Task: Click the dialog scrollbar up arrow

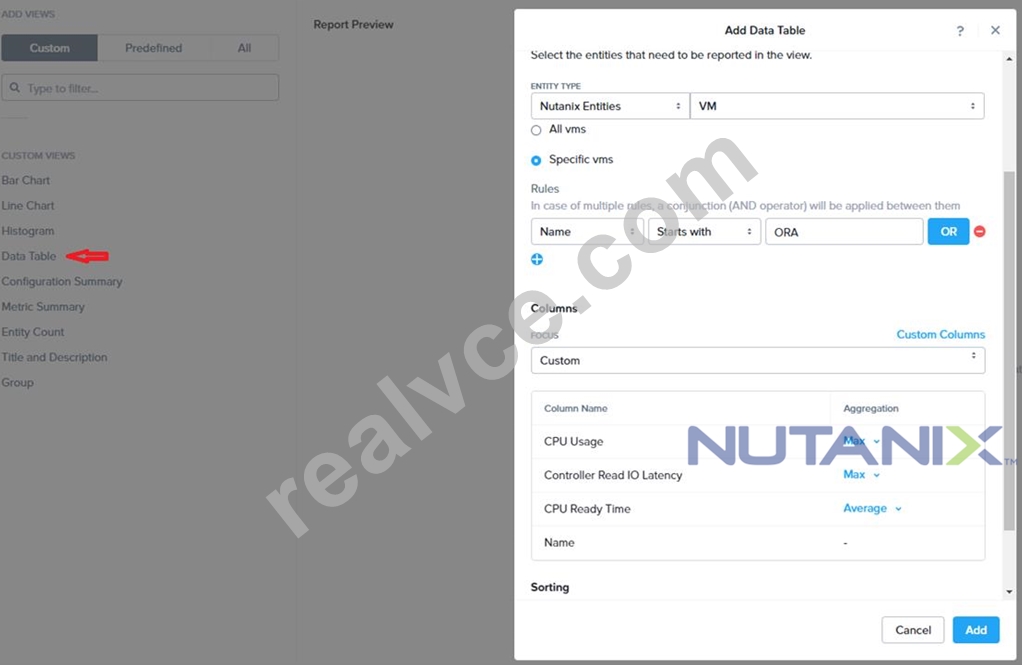Action: 1009,59
